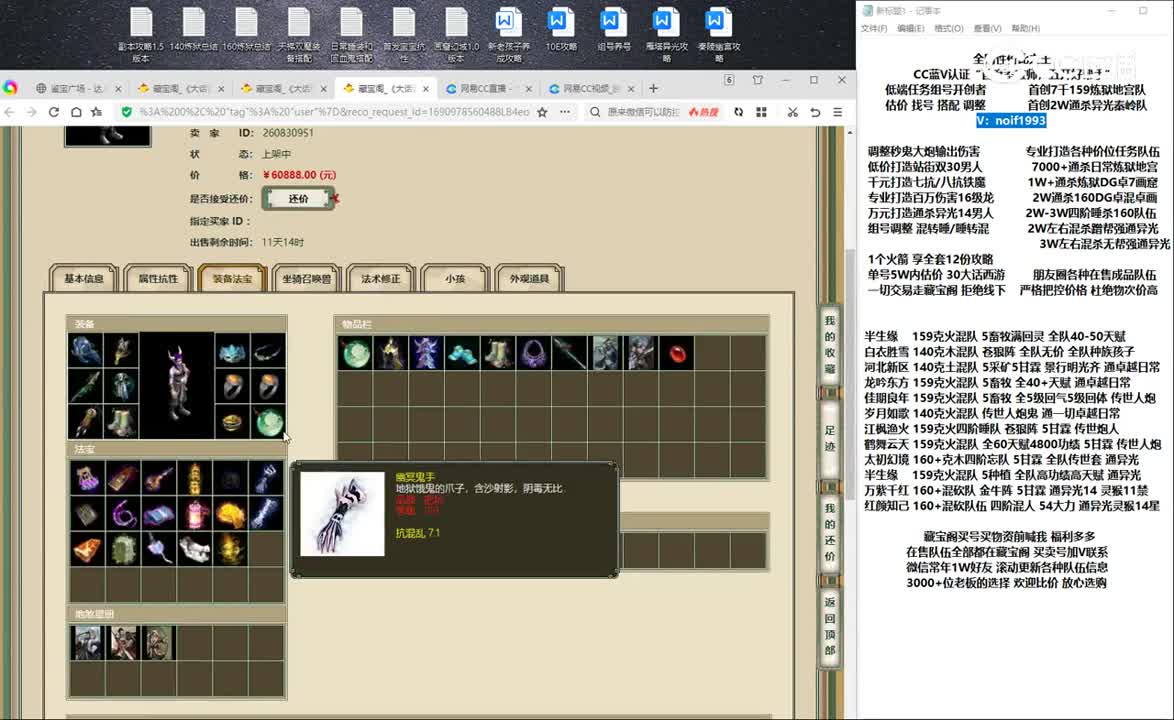Bookmark page with address bar star

pyautogui.click(x=542, y=112)
